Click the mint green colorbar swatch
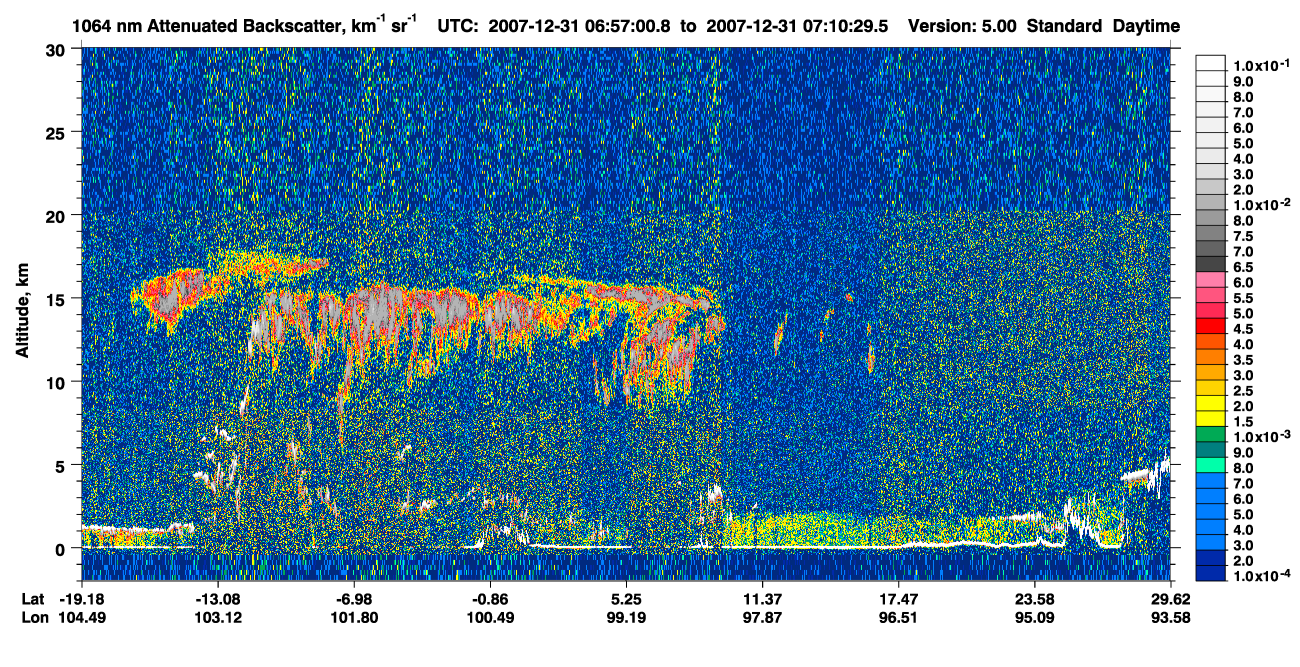1300x667 pixels. tap(1211, 465)
